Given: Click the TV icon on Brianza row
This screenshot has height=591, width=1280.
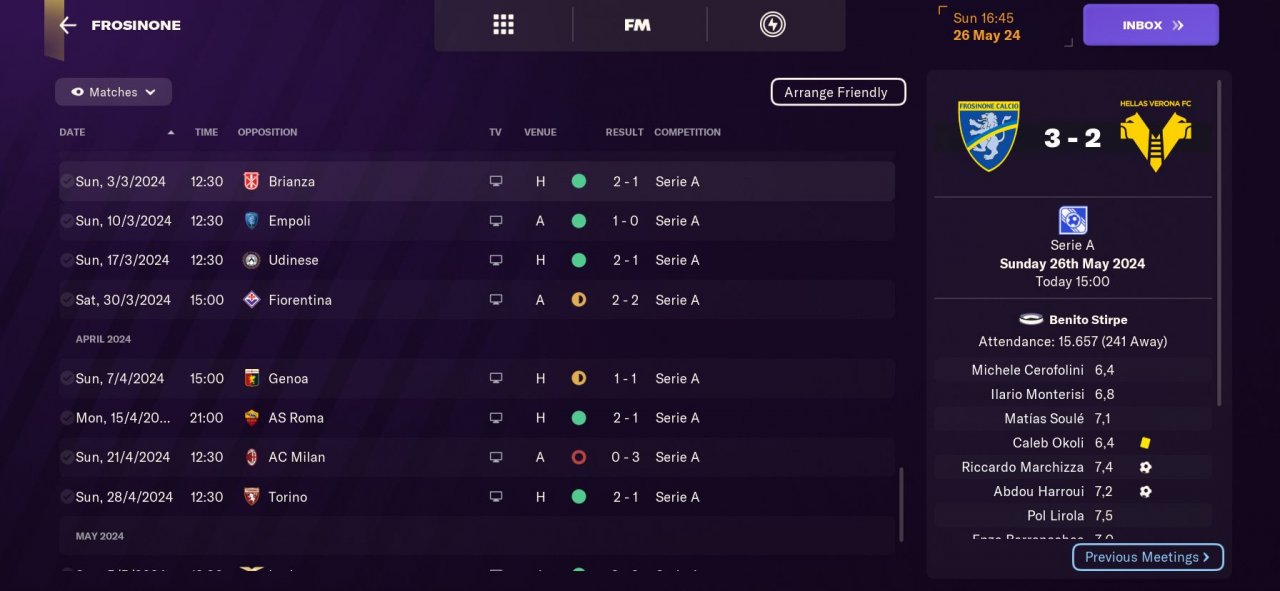Looking at the screenshot, I should (x=495, y=182).
